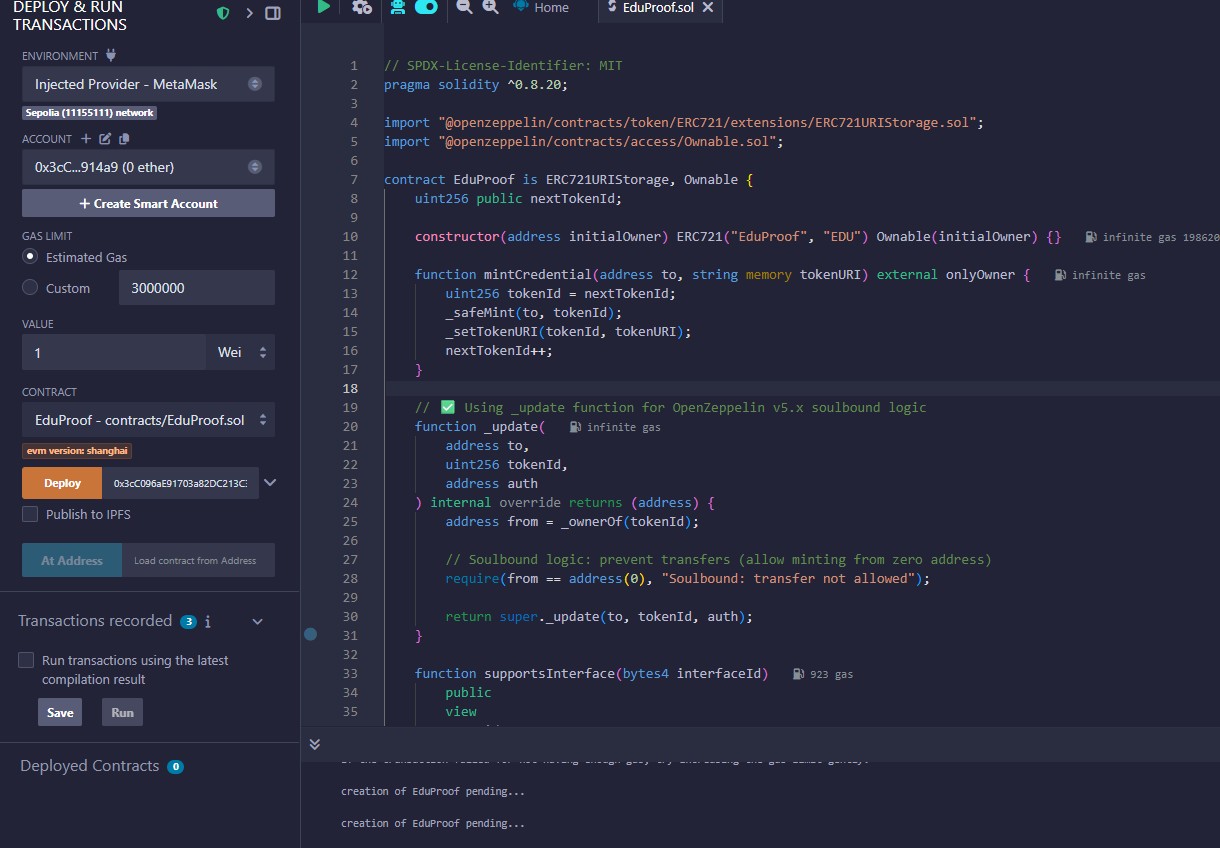Click the Create Smart Account button
This screenshot has width=1220, height=848.
tap(148, 203)
